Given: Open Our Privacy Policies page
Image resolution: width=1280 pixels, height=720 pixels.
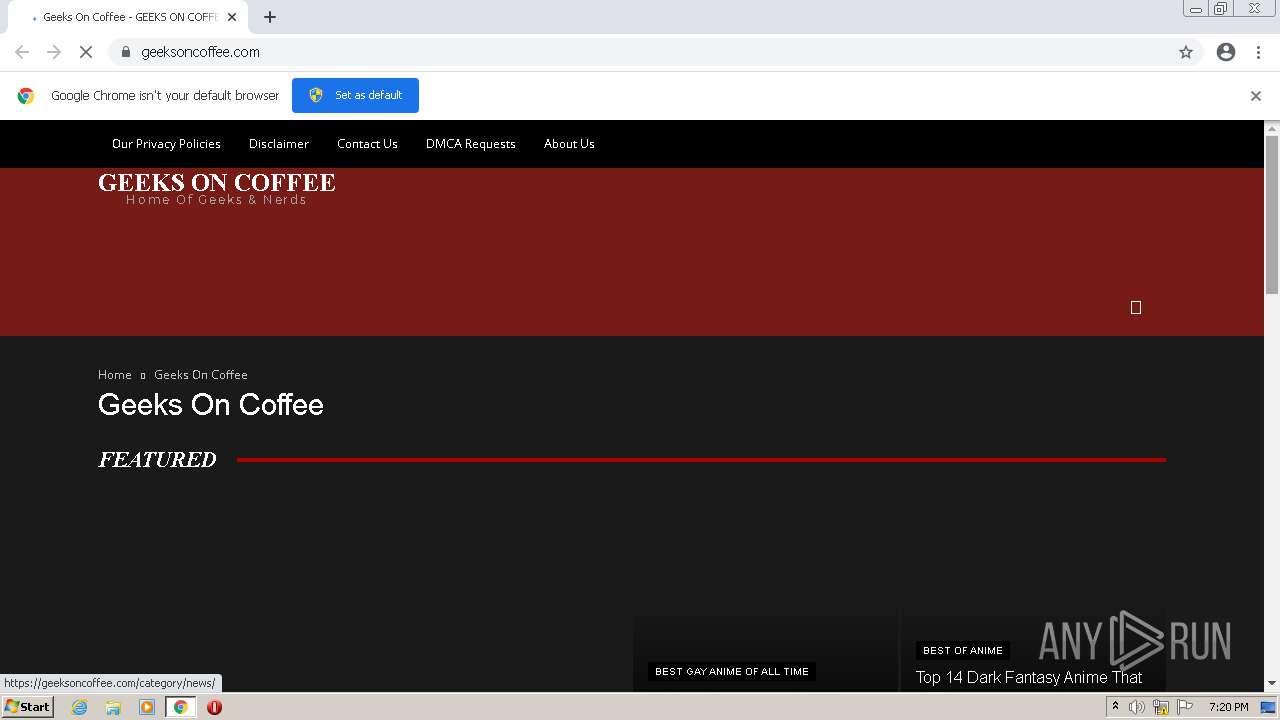Looking at the screenshot, I should 166,144.
